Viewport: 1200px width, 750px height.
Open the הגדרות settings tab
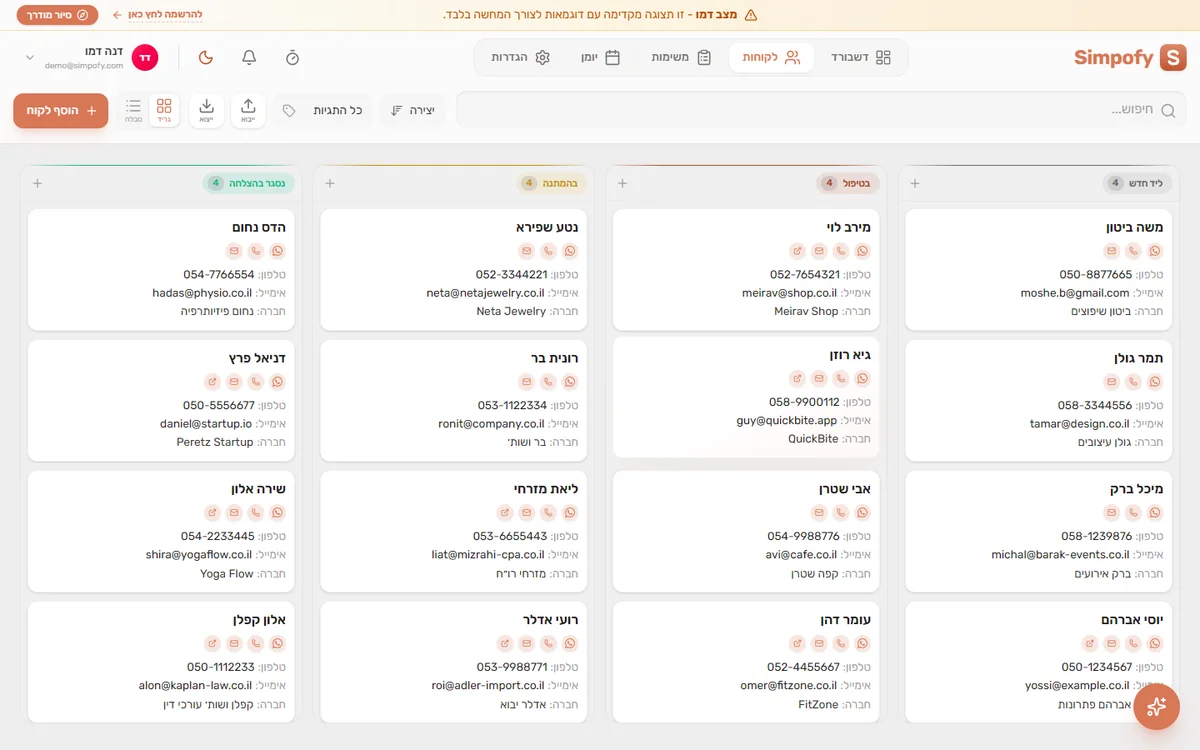(x=521, y=58)
